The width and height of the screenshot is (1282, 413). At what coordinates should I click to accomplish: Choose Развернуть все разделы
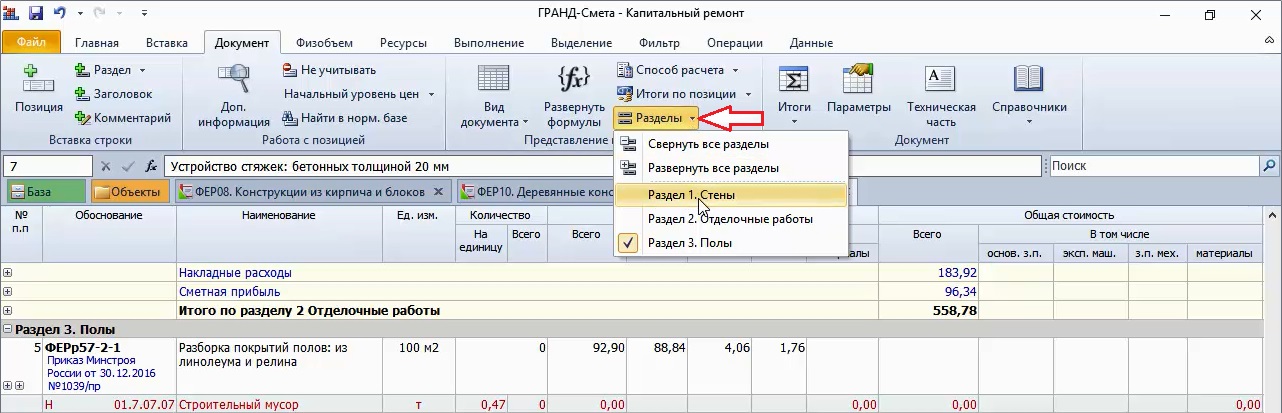[x=731, y=168]
